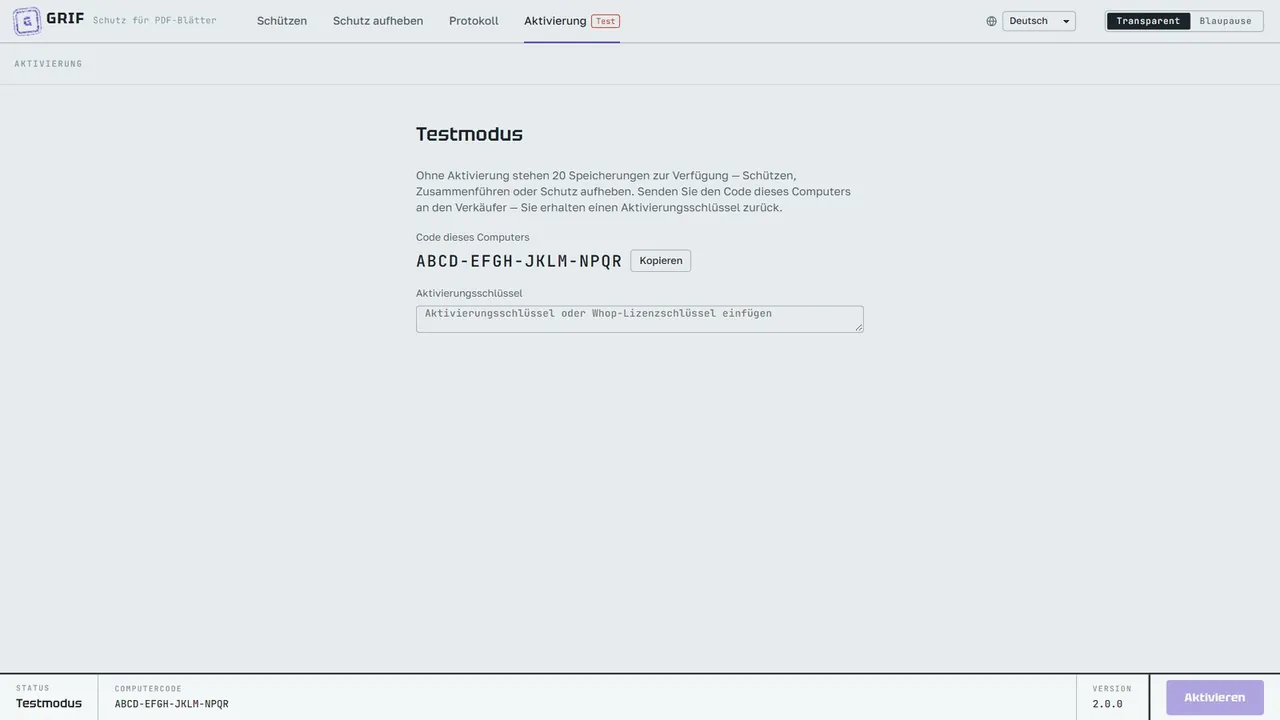This screenshot has height=720, width=1280.
Task: Click the resize handle of the key textarea
Action: 858,327
